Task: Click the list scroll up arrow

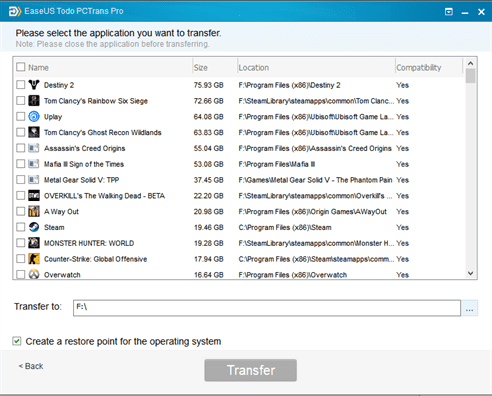Action: tap(470, 63)
